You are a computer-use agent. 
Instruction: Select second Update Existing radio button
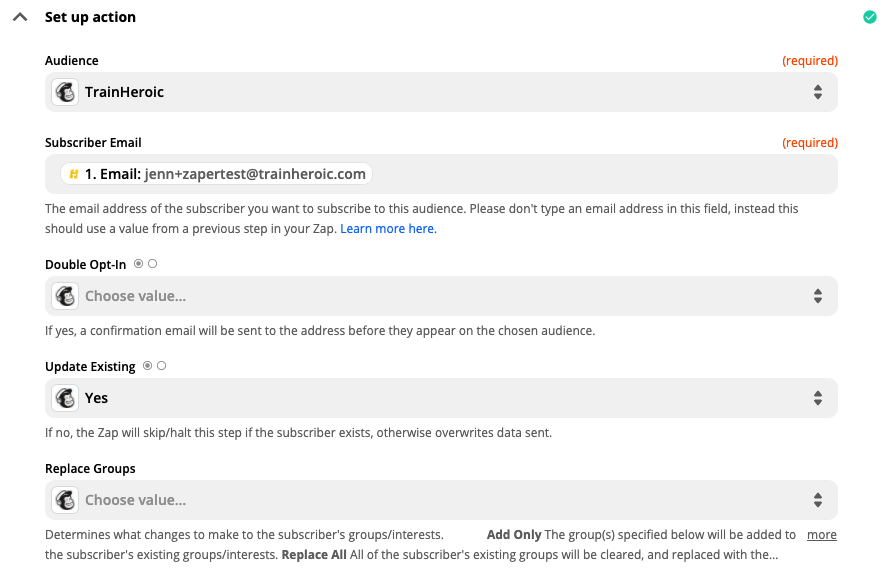(x=161, y=366)
